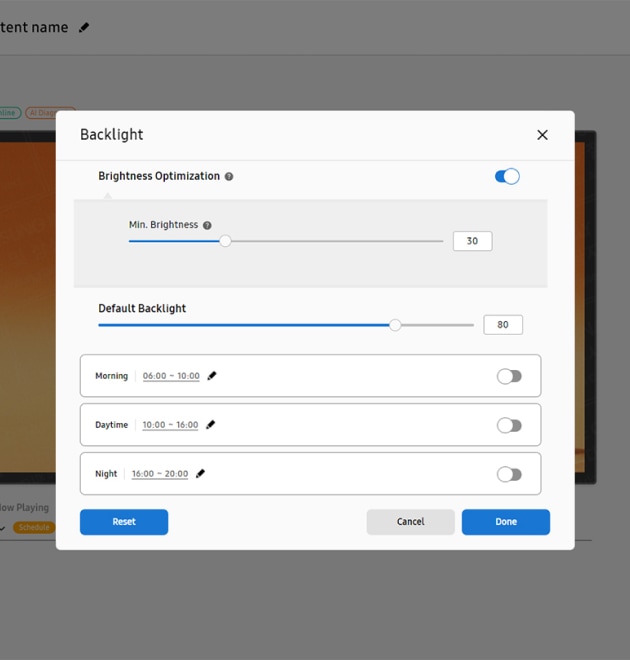Click the Default Backlight value field showing 80
The width and height of the screenshot is (630, 660).
(502, 325)
